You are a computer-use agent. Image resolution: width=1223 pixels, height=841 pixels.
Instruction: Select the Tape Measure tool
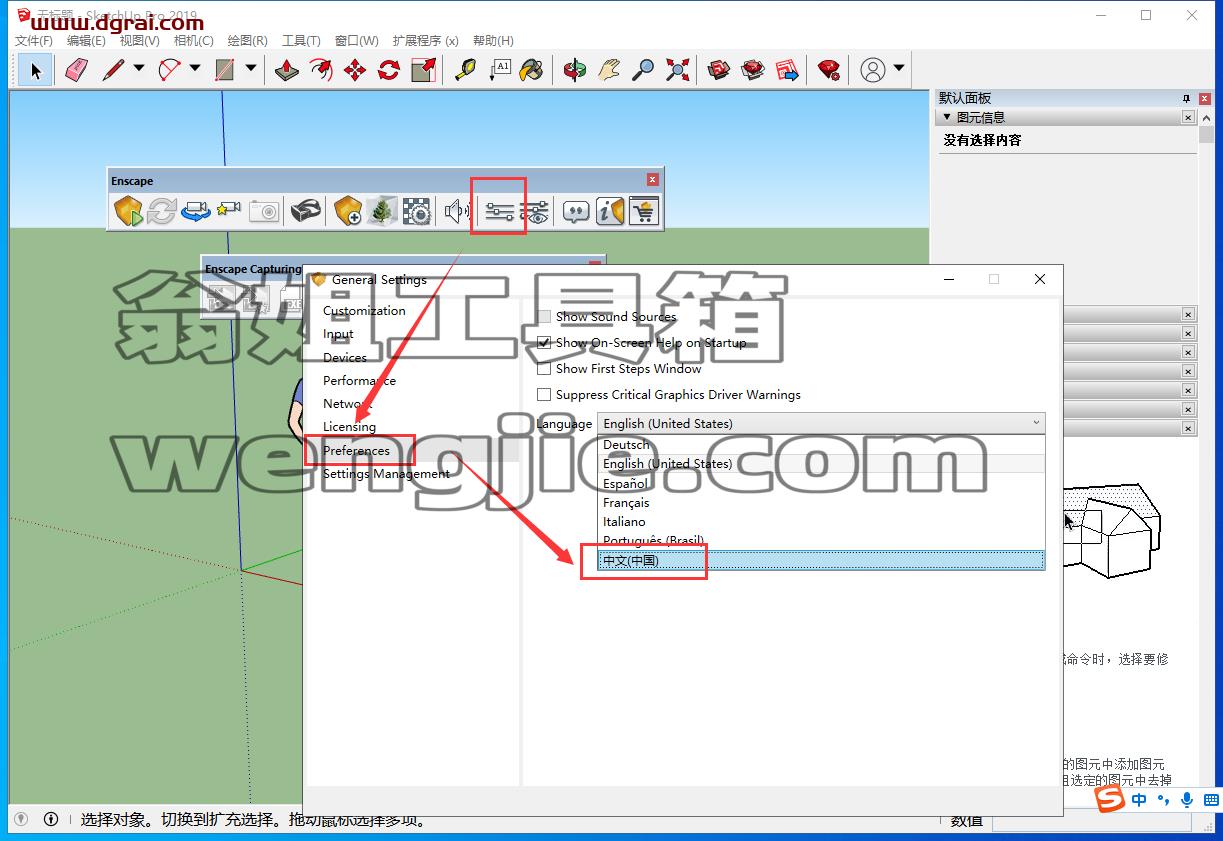[465, 70]
